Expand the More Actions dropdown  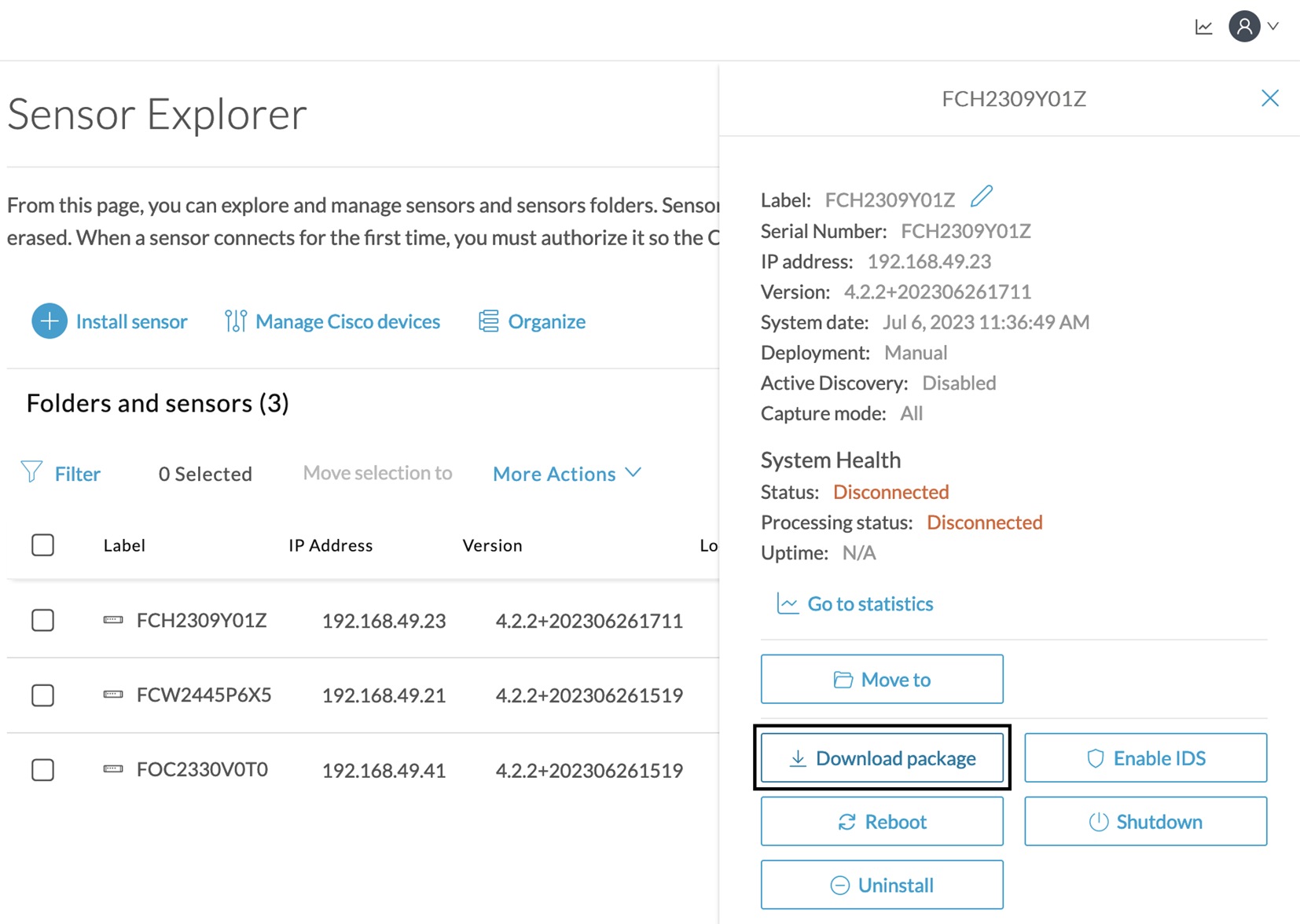coord(567,474)
